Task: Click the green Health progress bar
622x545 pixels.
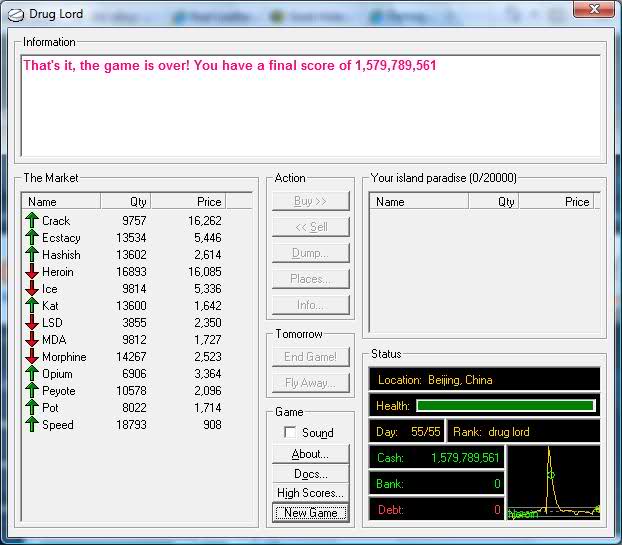Action: tap(505, 406)
